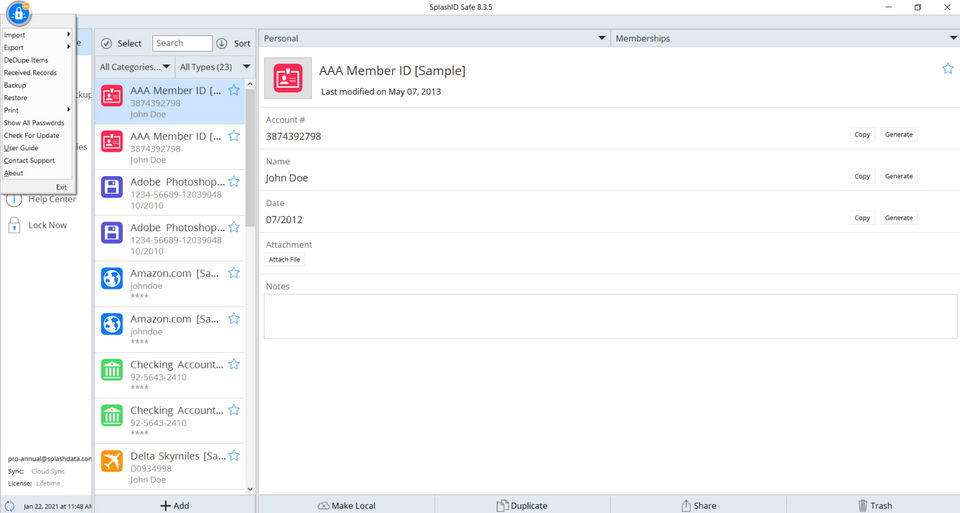Click the plus icon next to Add

tap(165, 506)
